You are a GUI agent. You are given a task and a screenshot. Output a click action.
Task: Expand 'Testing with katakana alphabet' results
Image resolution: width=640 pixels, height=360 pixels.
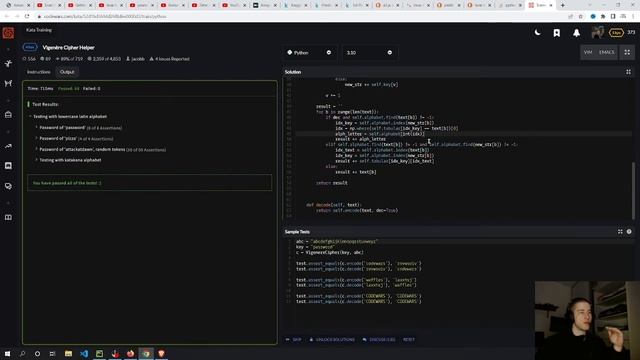coord(70,160)
